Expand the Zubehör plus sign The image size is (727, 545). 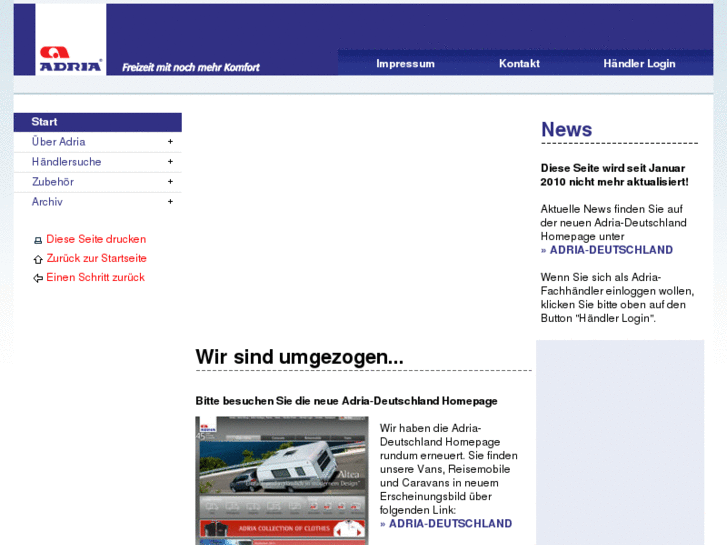(170, 181)
